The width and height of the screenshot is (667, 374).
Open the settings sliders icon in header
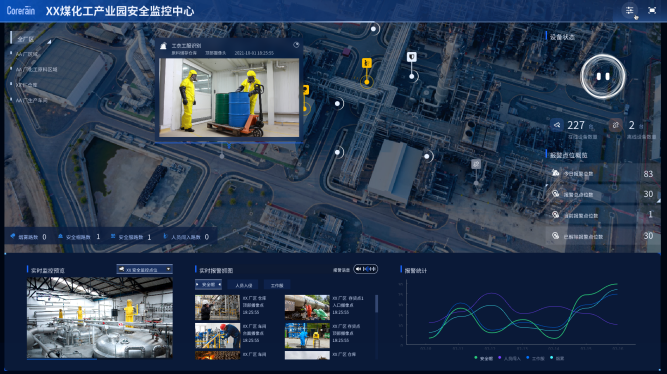click(x=630, y=10)
